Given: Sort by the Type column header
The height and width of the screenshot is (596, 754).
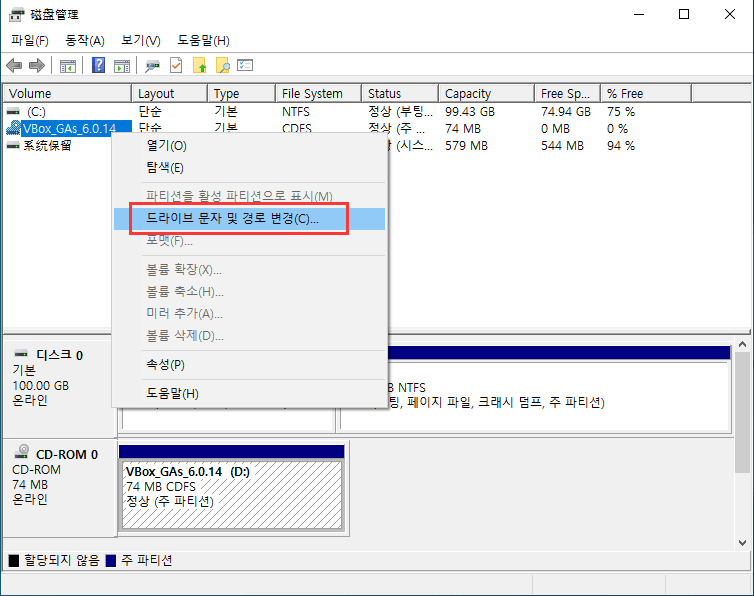Looking at the screenshot, I should tap(242, 93).
